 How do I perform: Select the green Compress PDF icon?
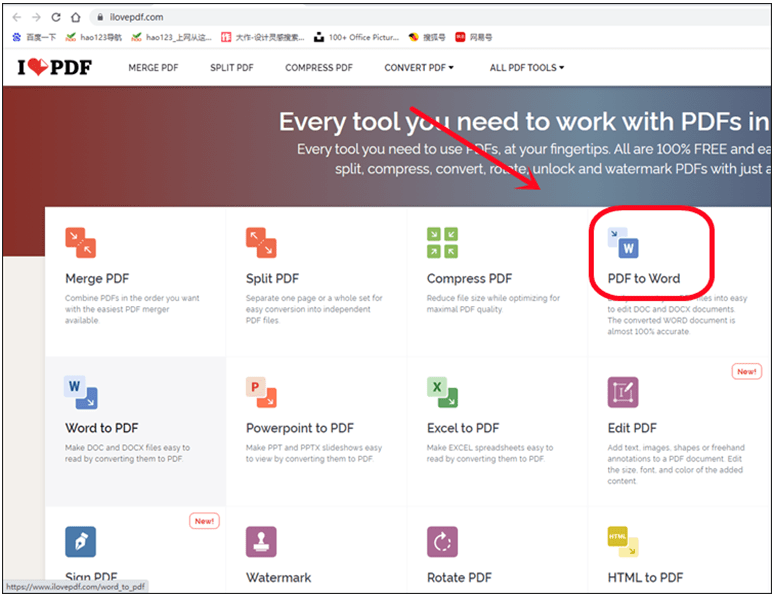[442, 243]
